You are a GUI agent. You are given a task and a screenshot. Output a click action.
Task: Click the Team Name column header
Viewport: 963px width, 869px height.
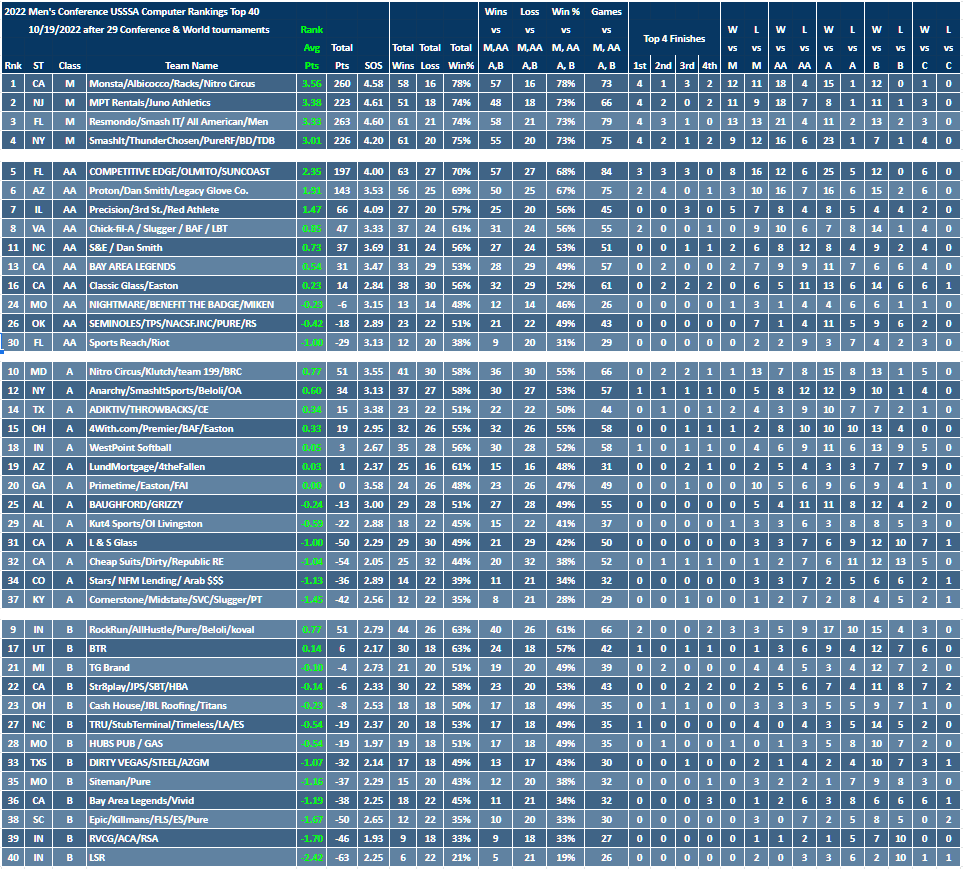click(x=192, y=66)
